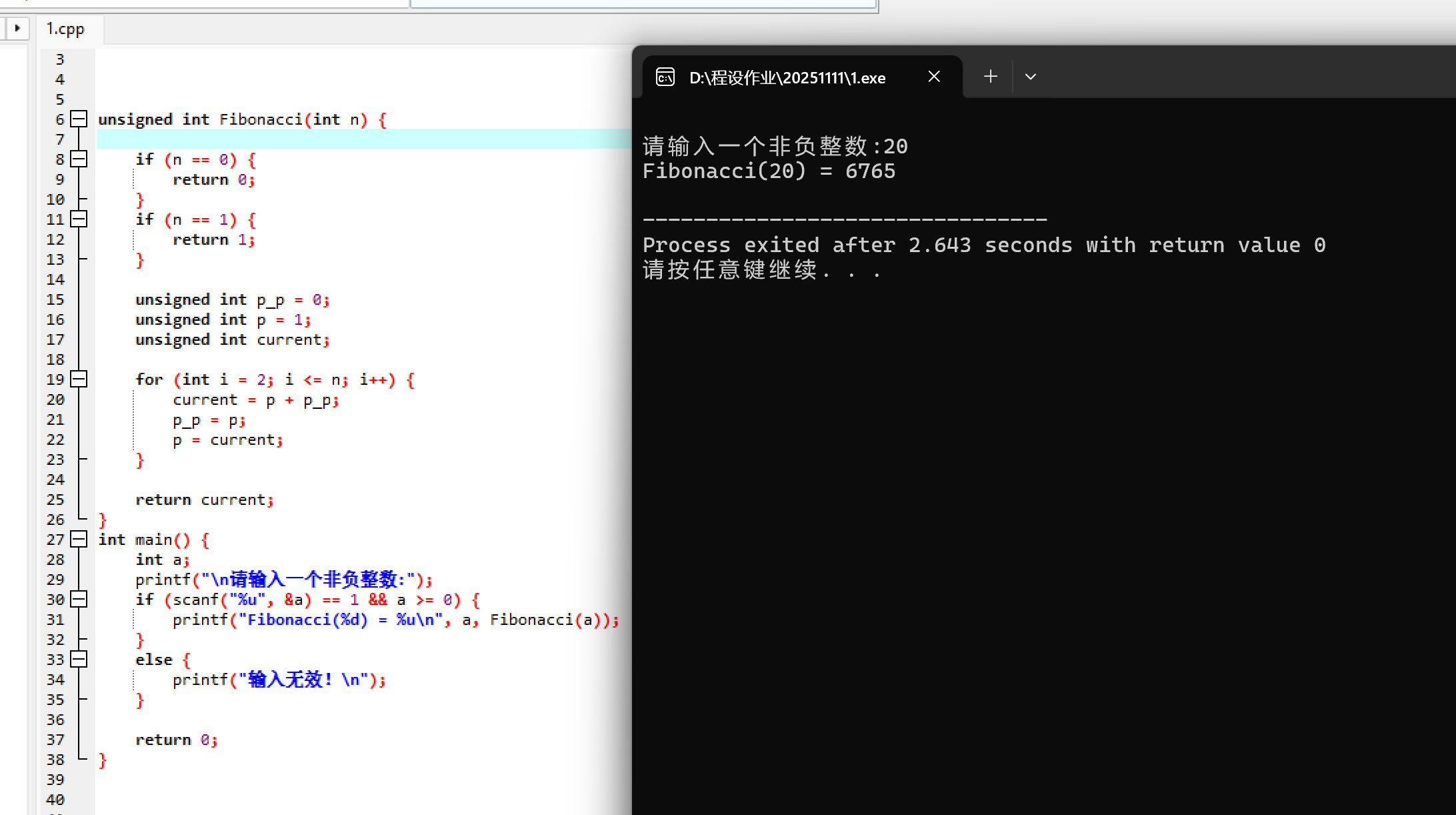1456x815 pixels.
Task: Click the terminal icon in the tab
Action: coord(665,77)
